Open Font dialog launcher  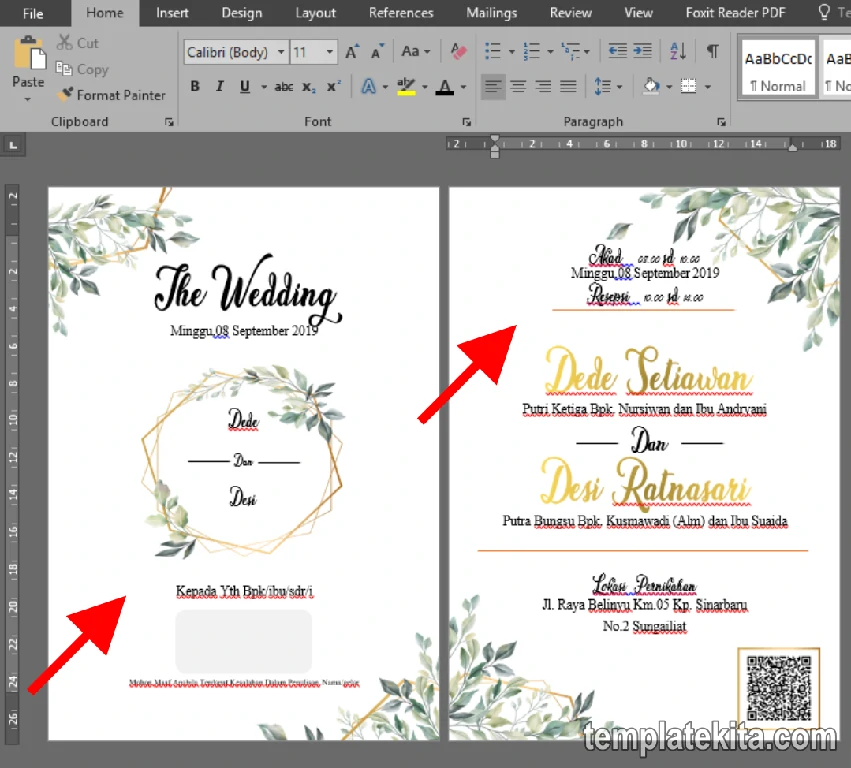(466, 122)
